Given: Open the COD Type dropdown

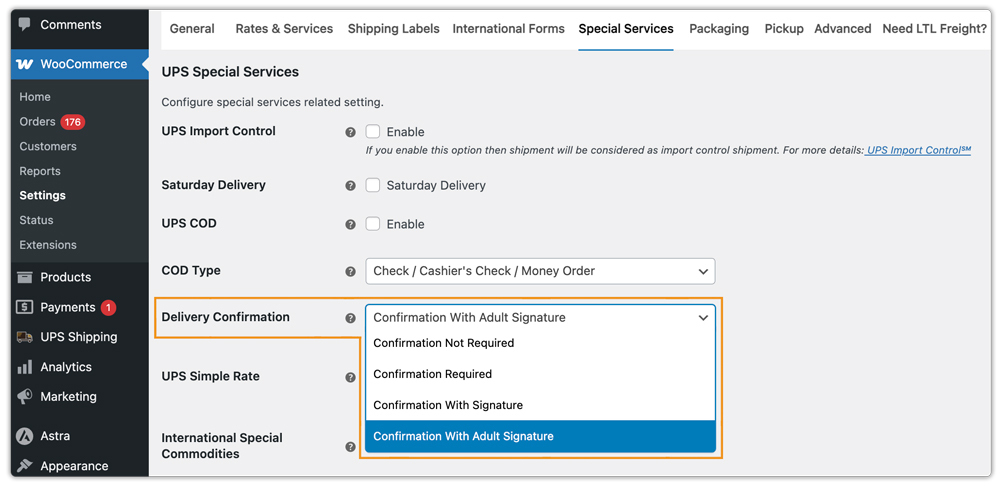Looking at the screenshot, I should coord(540,271).
